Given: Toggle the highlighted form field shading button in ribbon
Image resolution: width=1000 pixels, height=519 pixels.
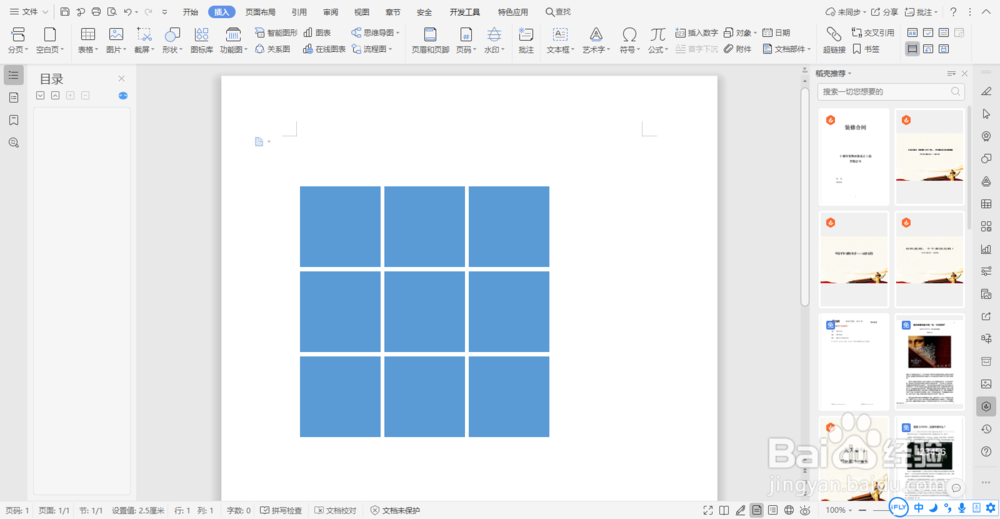Looking at the screenshot, I should 913,48.
